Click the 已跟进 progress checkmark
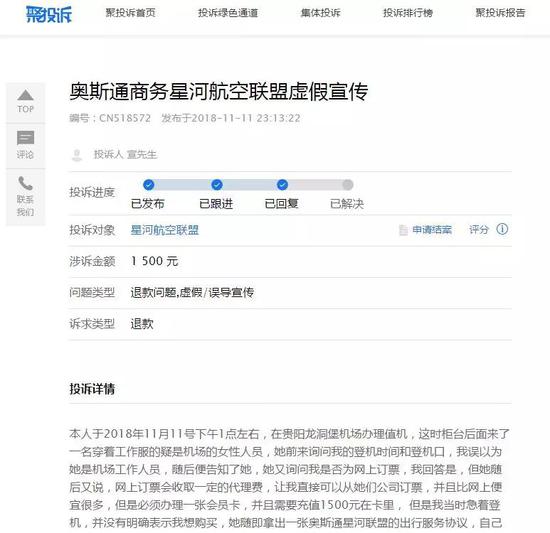The height and width of the screenshot is (533, 550). click(x=217, y=184)
